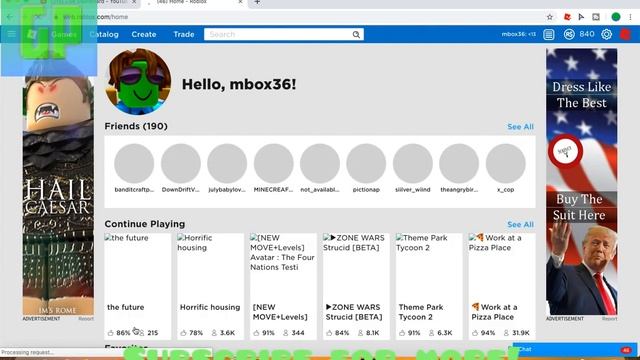Open friend siilver_wiind avatar
The height and width of the screenshot is (360, 640).
pyautogui.click(x=413, y=163)
